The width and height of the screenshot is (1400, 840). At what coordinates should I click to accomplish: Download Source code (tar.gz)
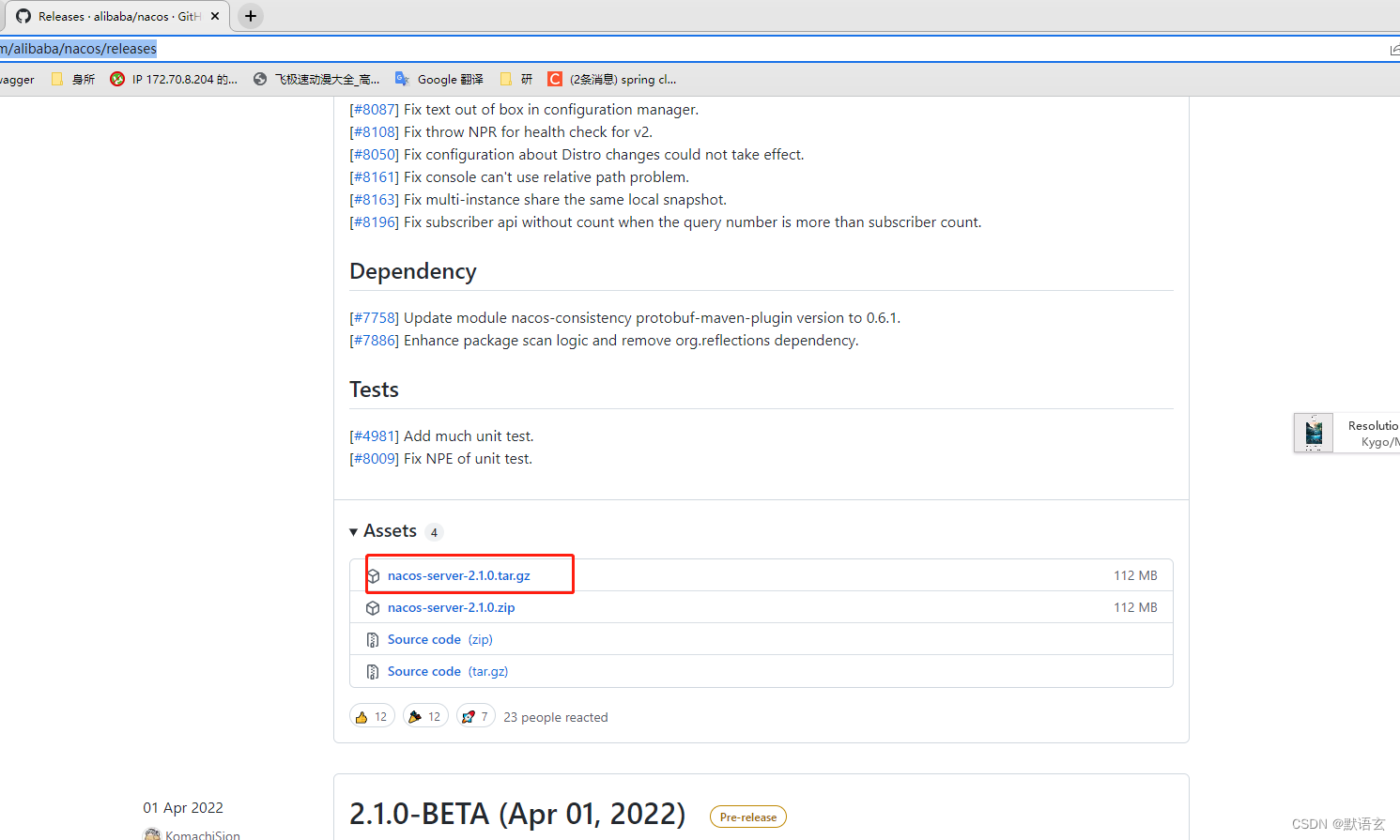click(x=448, y=671)
